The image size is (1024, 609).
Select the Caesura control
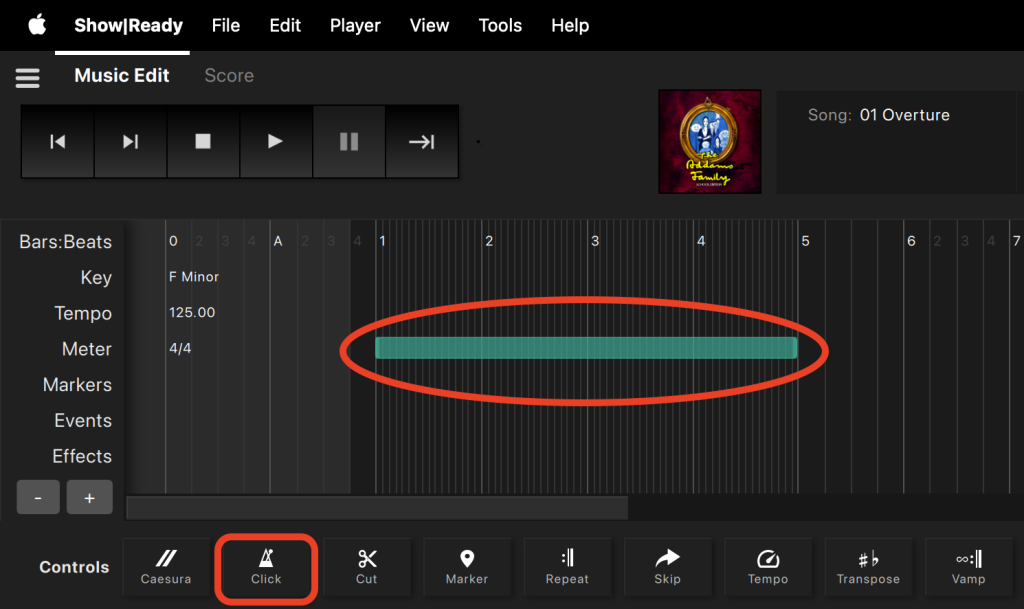tap(166, 567)
